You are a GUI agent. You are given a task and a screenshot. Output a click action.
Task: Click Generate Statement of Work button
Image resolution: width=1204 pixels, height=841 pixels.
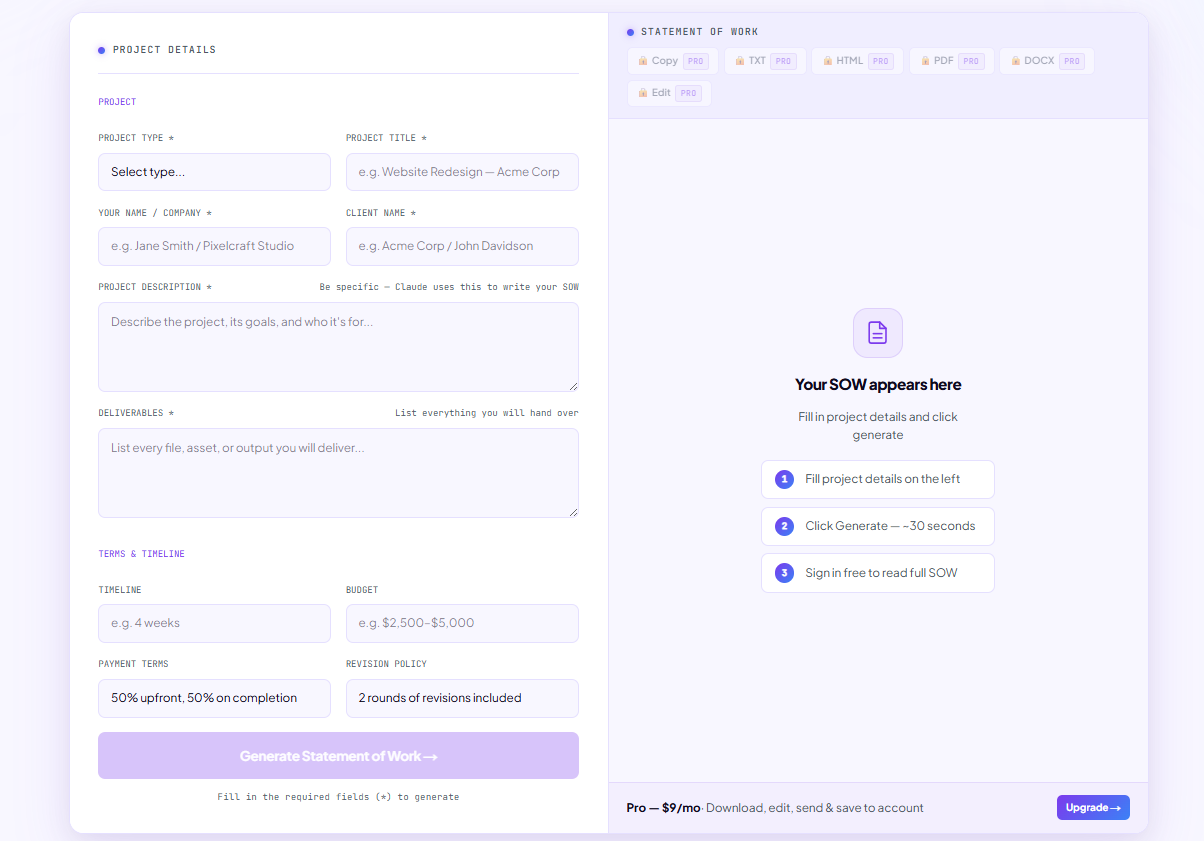338,756
